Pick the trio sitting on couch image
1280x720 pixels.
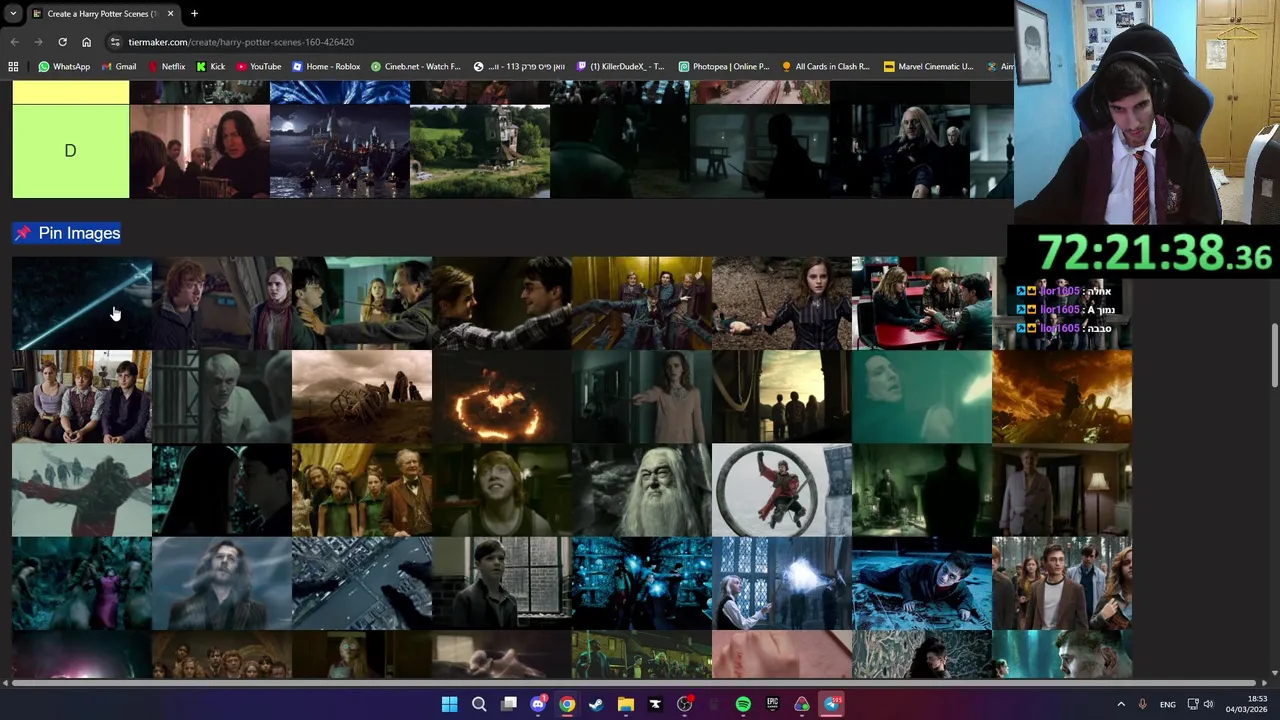pos(82,397)
